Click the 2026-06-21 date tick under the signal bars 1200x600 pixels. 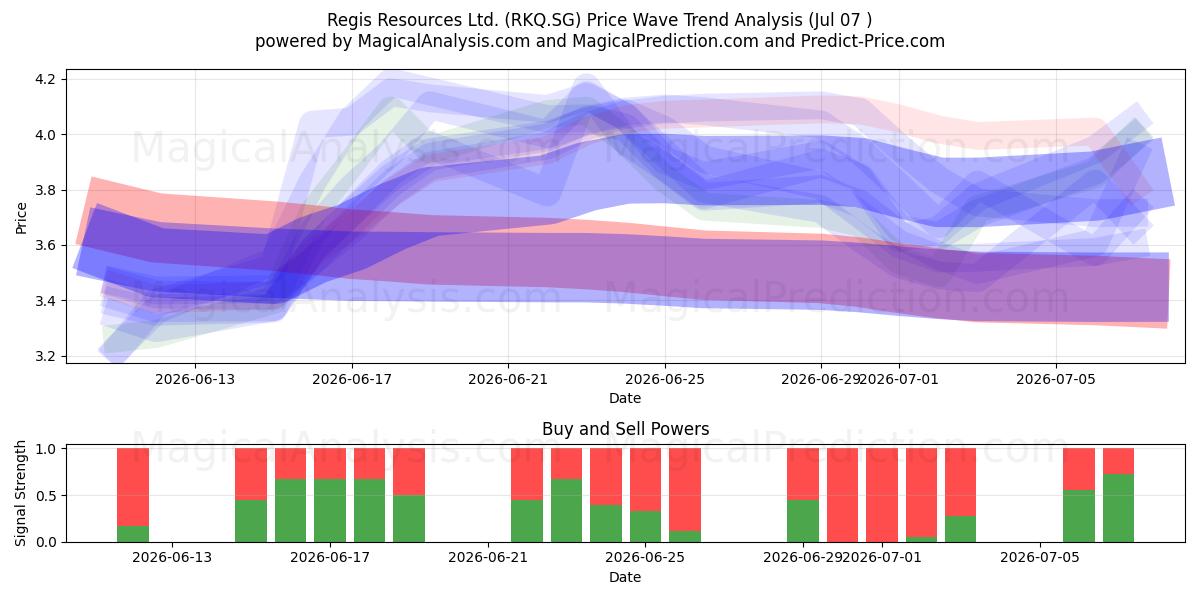(487, 558)
